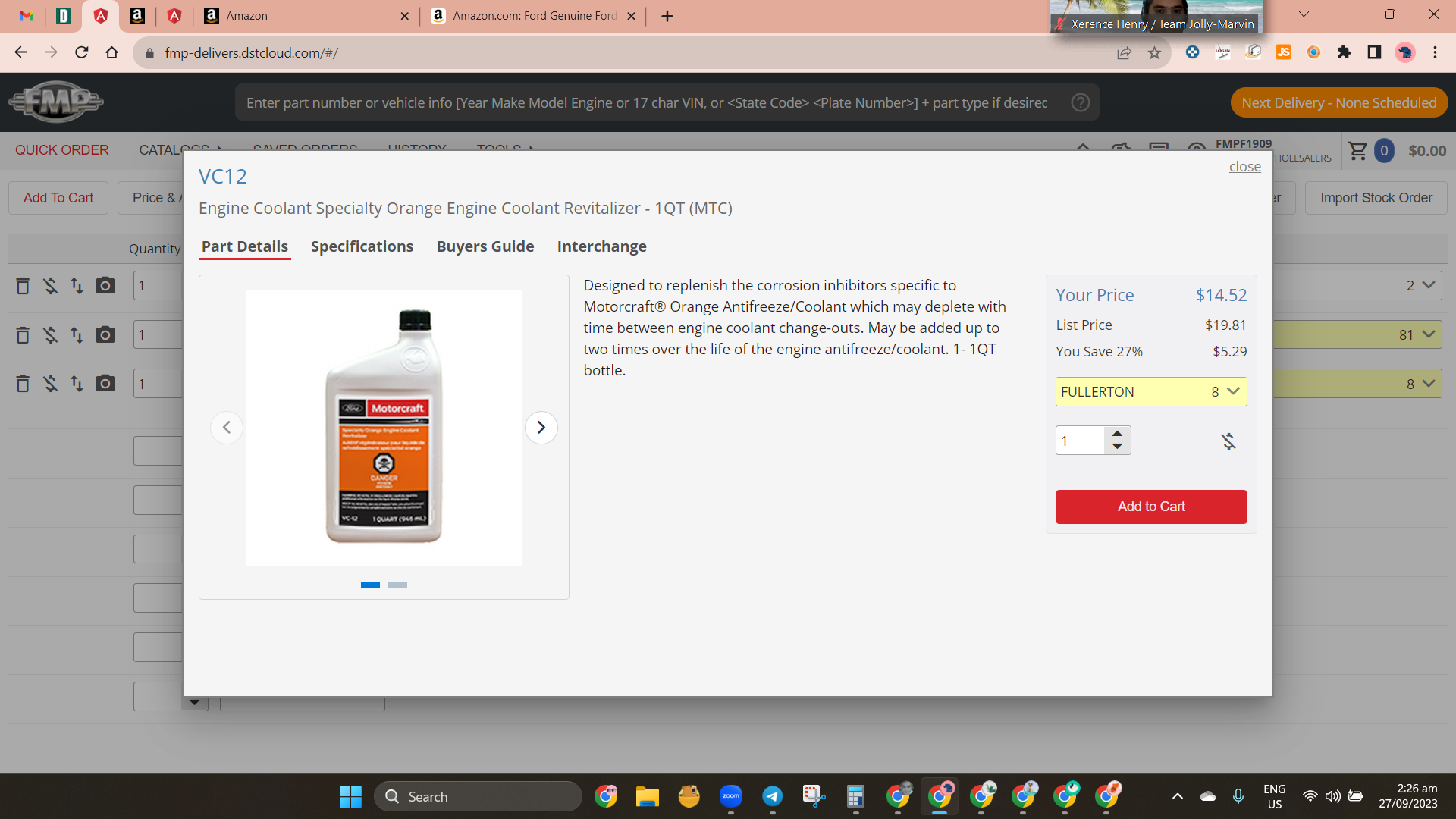Viewport: 1456px width, 819px height.
Task: Decrease quantity with the down stepper arrow
Action: click(x=1117, y=447)
